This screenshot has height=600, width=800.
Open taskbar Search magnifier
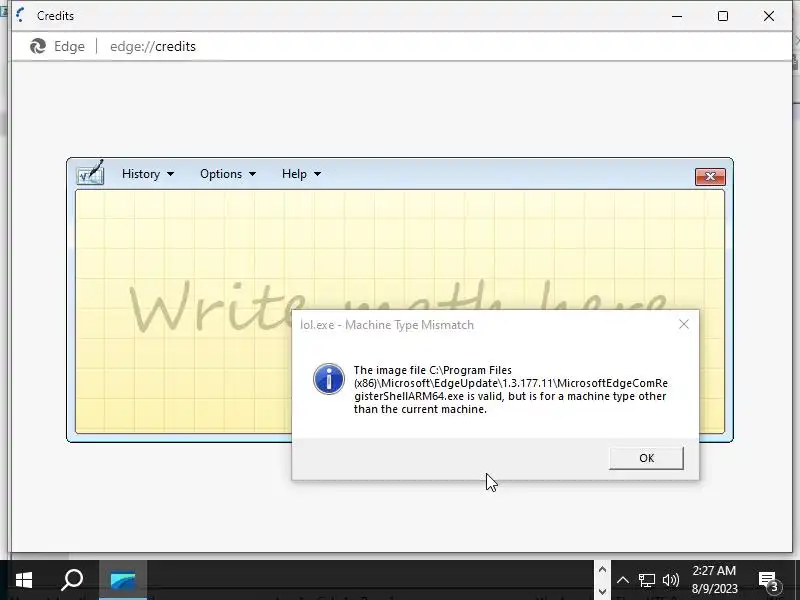point(71,580)
